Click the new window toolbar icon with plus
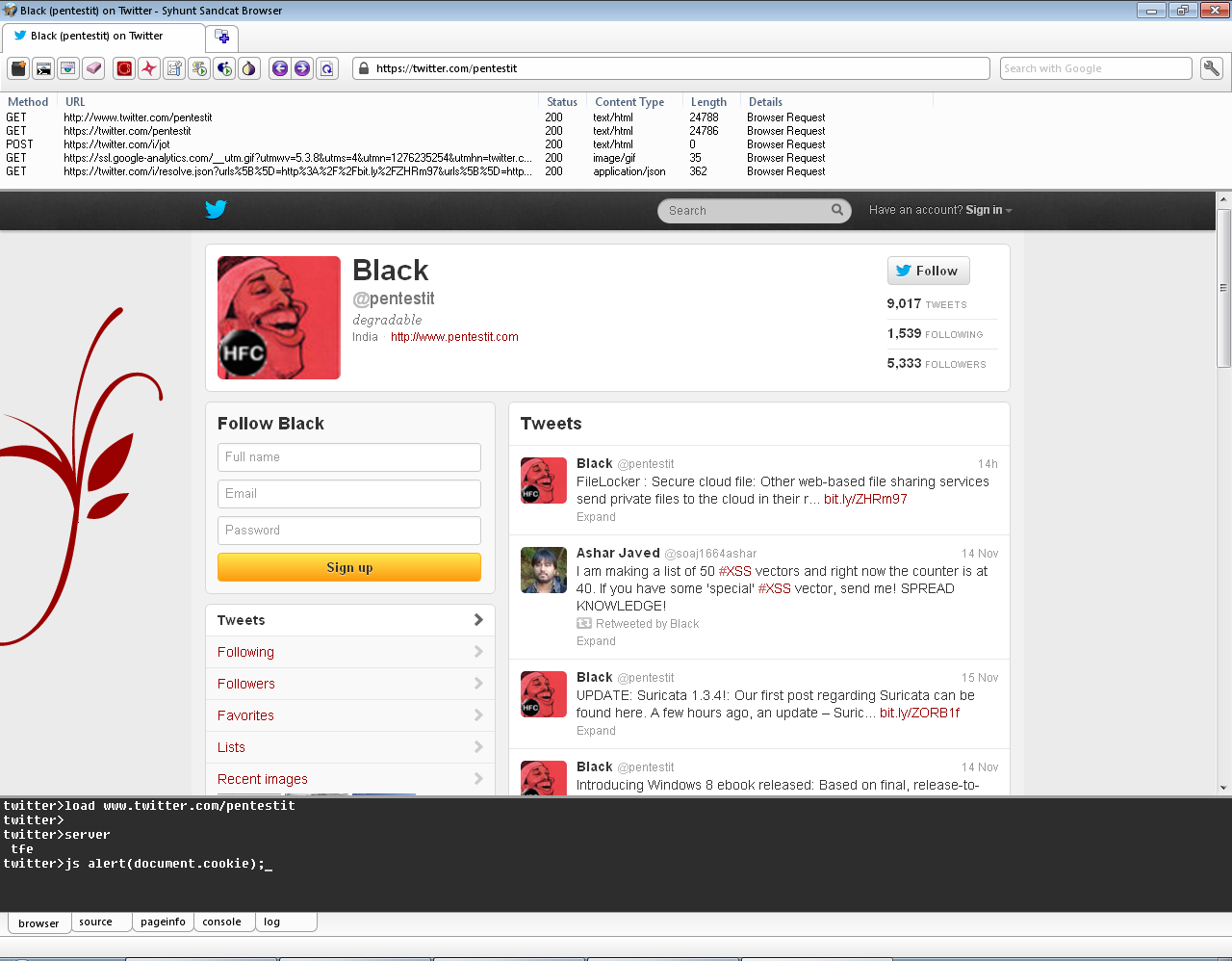This screenshot has height=961, width=1232. coord(18,68)
